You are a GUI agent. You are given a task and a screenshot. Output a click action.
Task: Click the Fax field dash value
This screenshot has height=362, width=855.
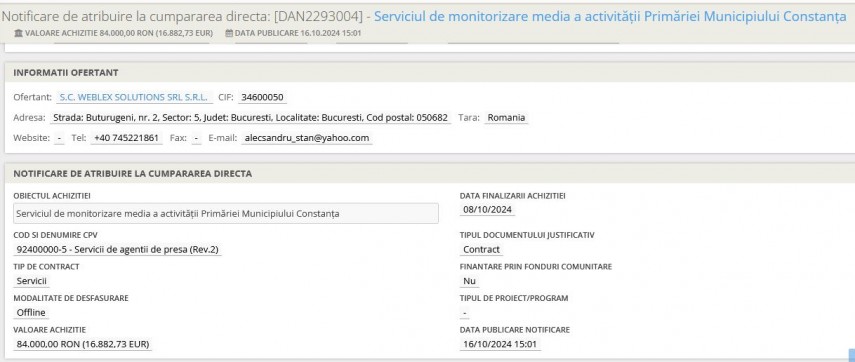pos(197,138)
